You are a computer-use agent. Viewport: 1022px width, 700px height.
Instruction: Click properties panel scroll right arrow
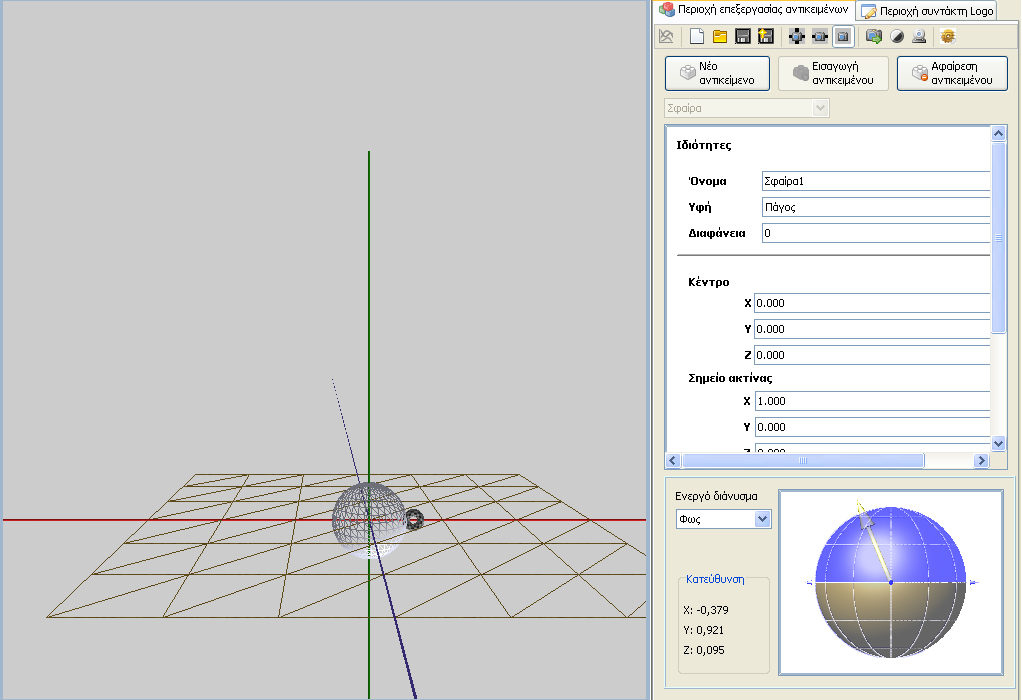[x=981, y=460]
